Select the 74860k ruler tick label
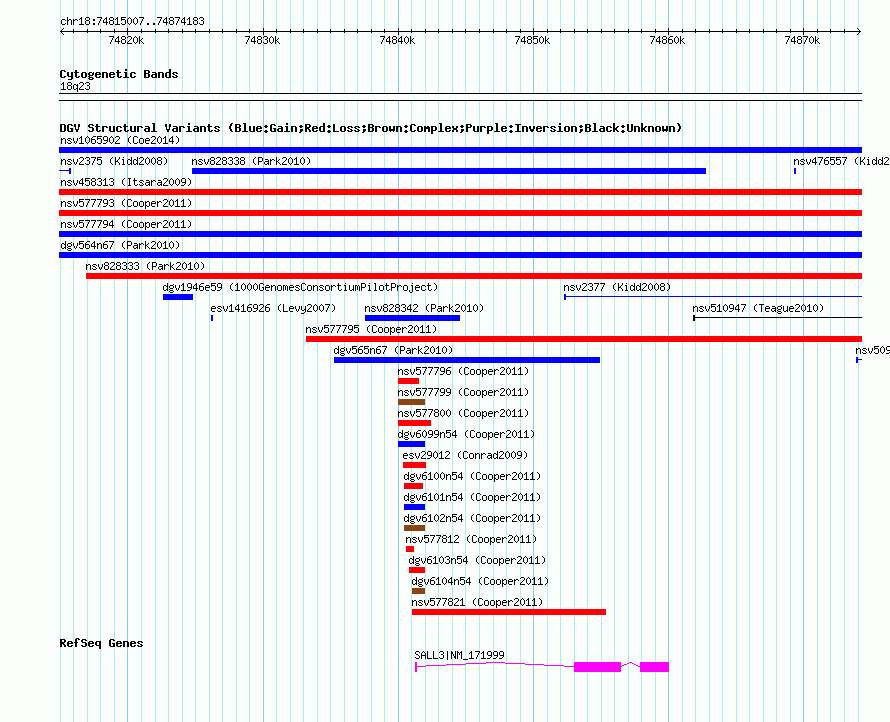This screenshot has width=890, height=722. [667, 40]
